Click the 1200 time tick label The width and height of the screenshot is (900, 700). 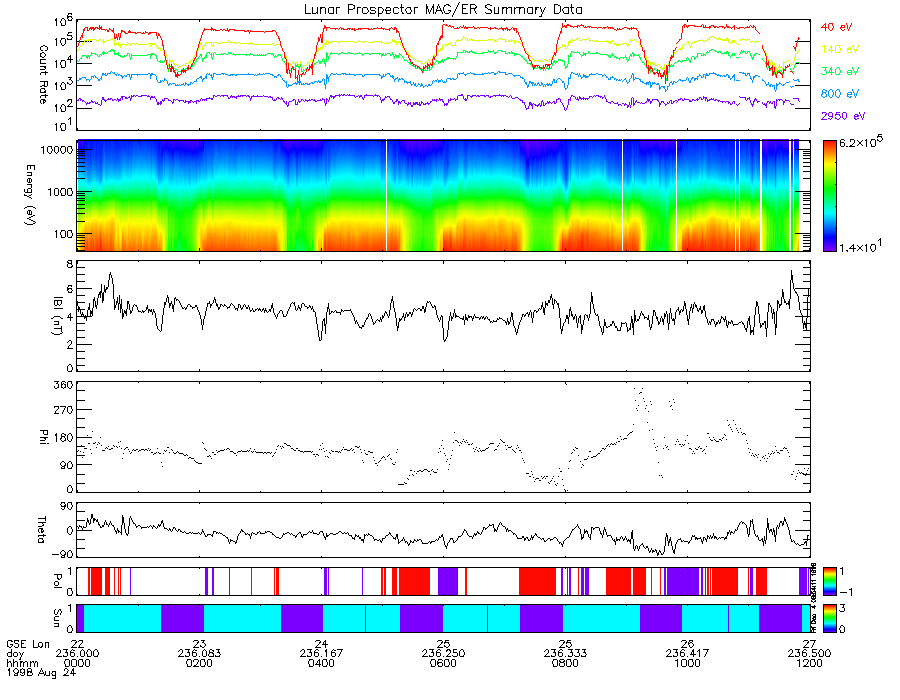[809, 663]
